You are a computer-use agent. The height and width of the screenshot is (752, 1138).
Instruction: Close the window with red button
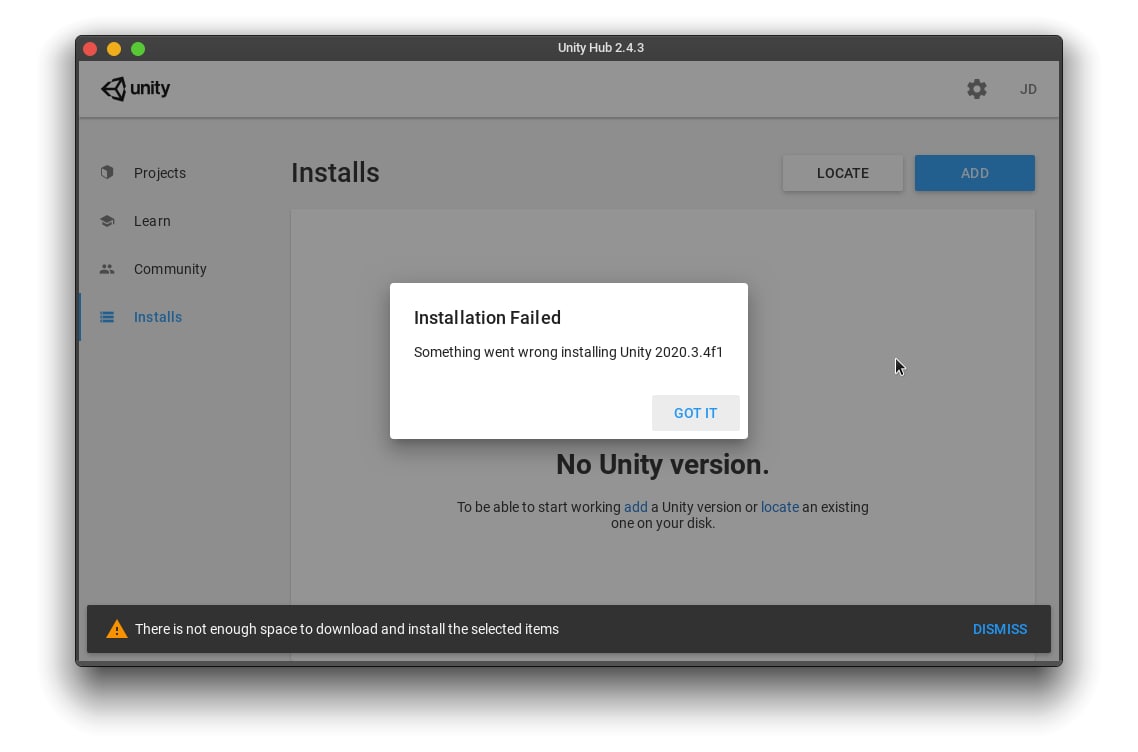90,49
